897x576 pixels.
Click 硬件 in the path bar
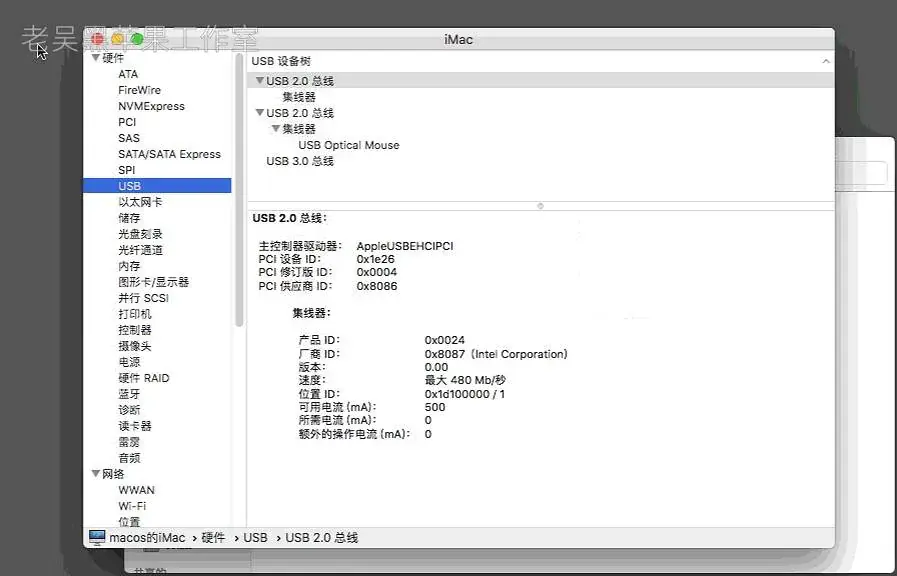coord(213,538)
